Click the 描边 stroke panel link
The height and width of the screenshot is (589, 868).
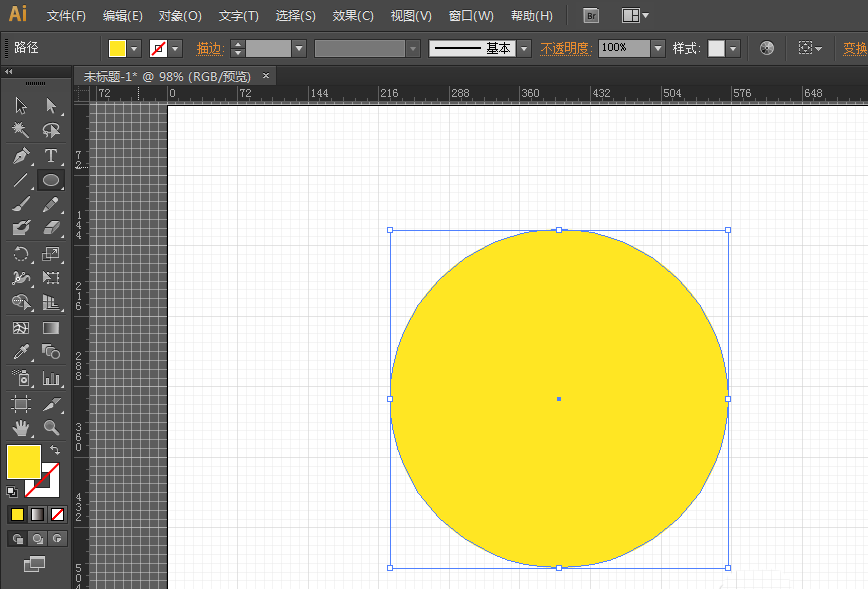coord(209,48)
